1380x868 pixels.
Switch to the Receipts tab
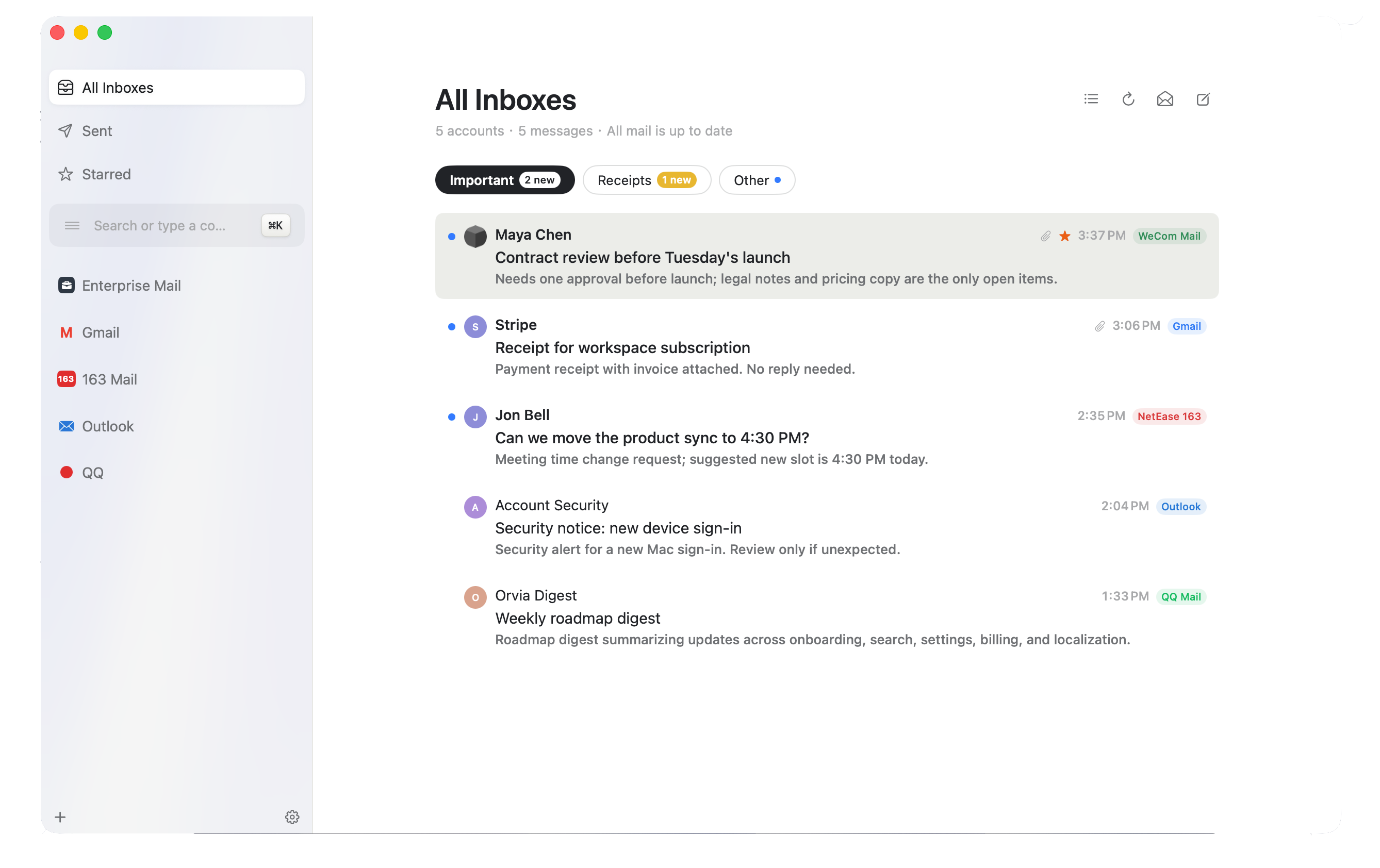pos(647,180)
